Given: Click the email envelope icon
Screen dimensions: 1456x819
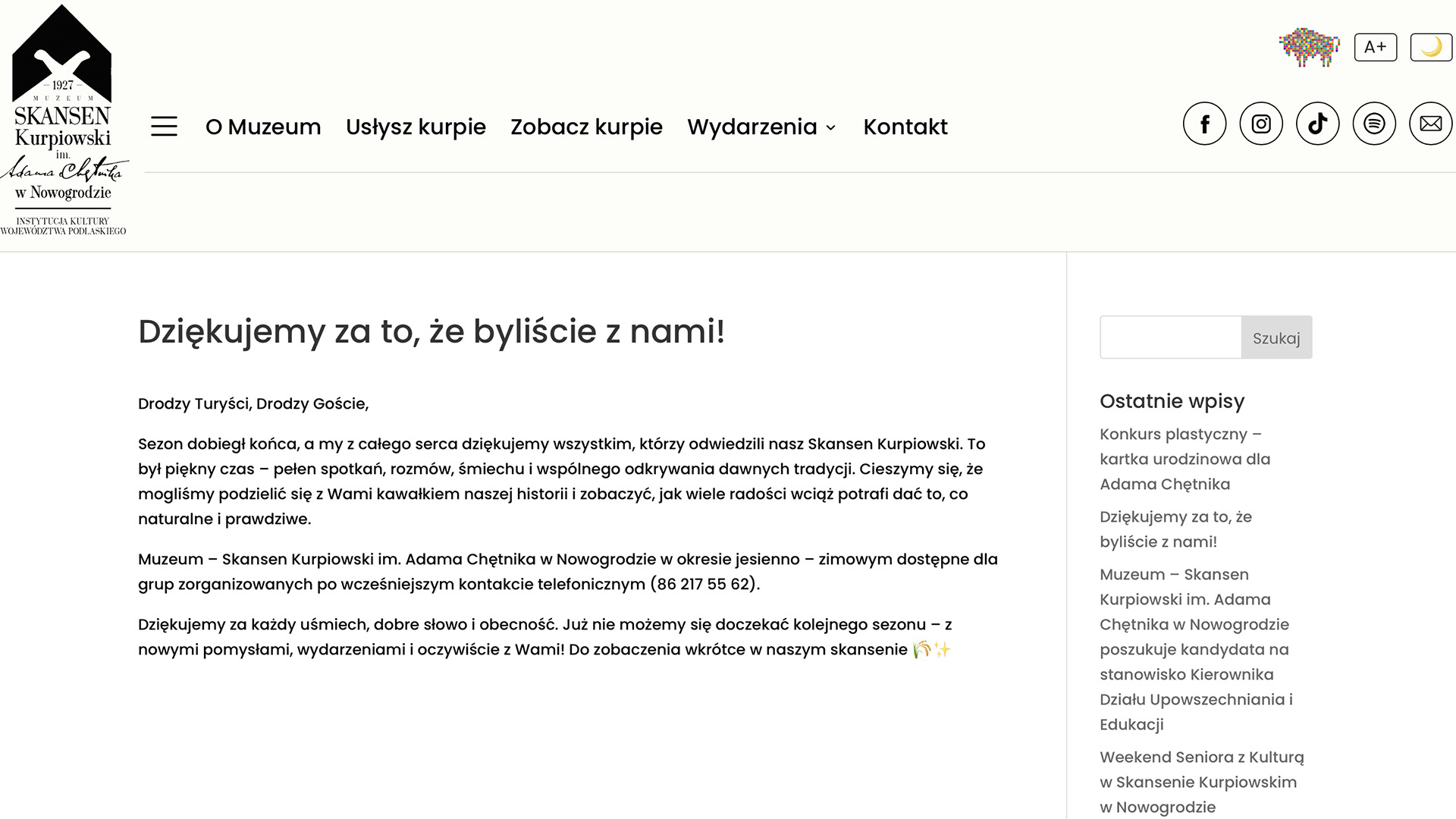Looking at the screenshot, I should pyautogui.click(x=1430, y=124).
